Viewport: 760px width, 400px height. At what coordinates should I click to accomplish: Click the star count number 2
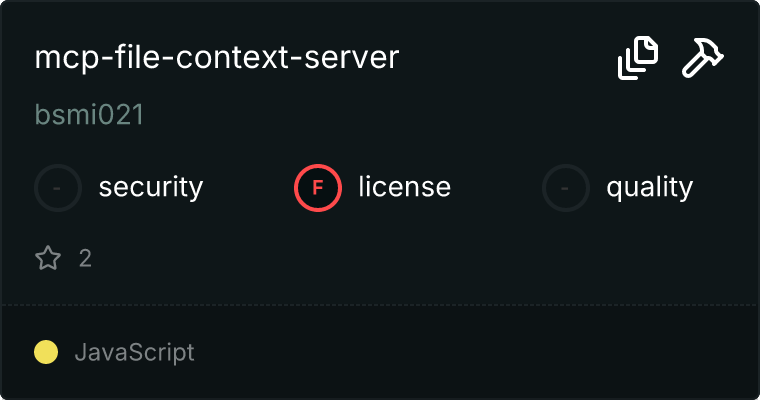coord(85,259)
